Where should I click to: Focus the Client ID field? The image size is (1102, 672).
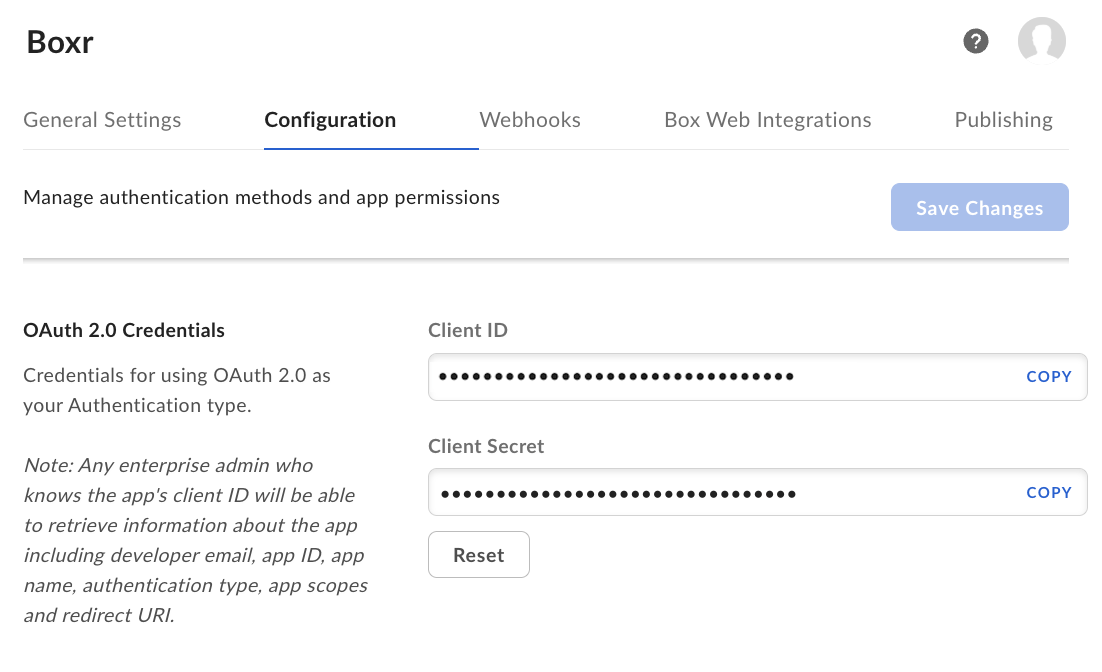[758, 377]
